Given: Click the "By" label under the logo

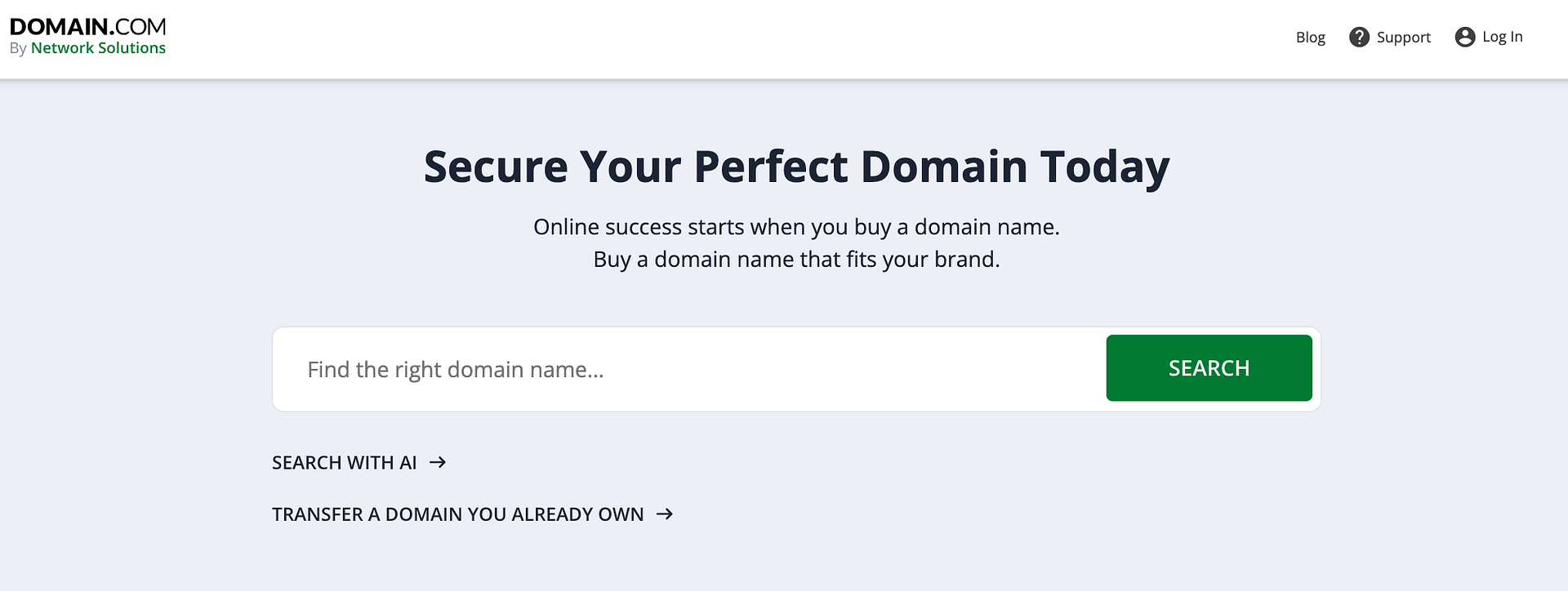Looking at the screenshot, I should tap(18, 49).
